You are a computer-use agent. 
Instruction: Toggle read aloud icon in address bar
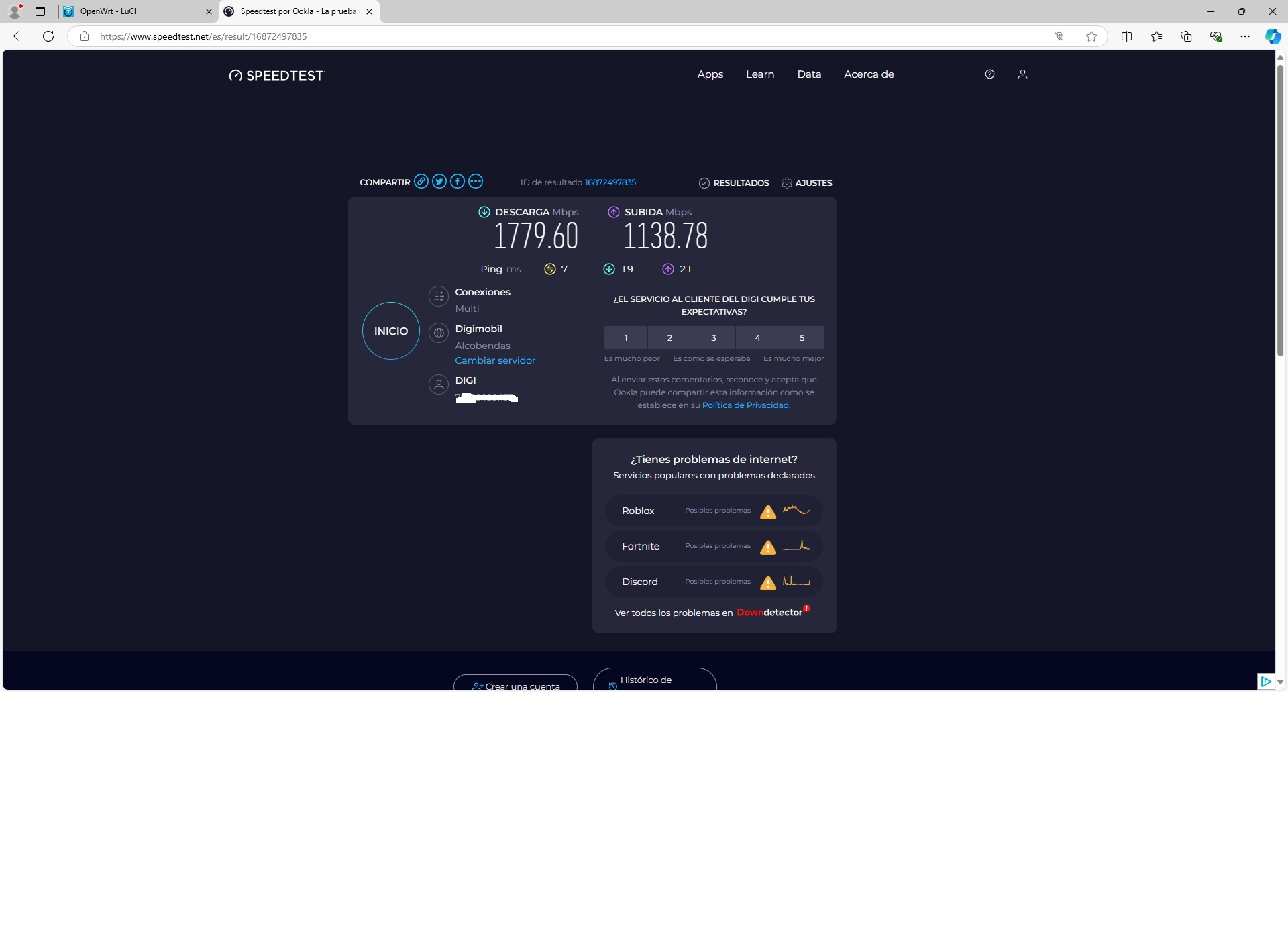[1059, 36]
